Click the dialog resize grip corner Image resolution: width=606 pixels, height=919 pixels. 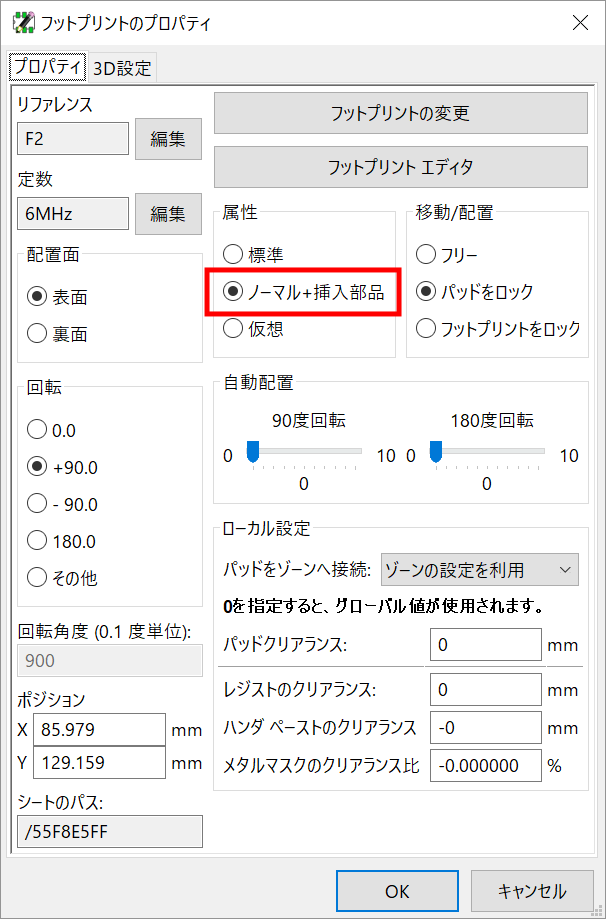599,912
